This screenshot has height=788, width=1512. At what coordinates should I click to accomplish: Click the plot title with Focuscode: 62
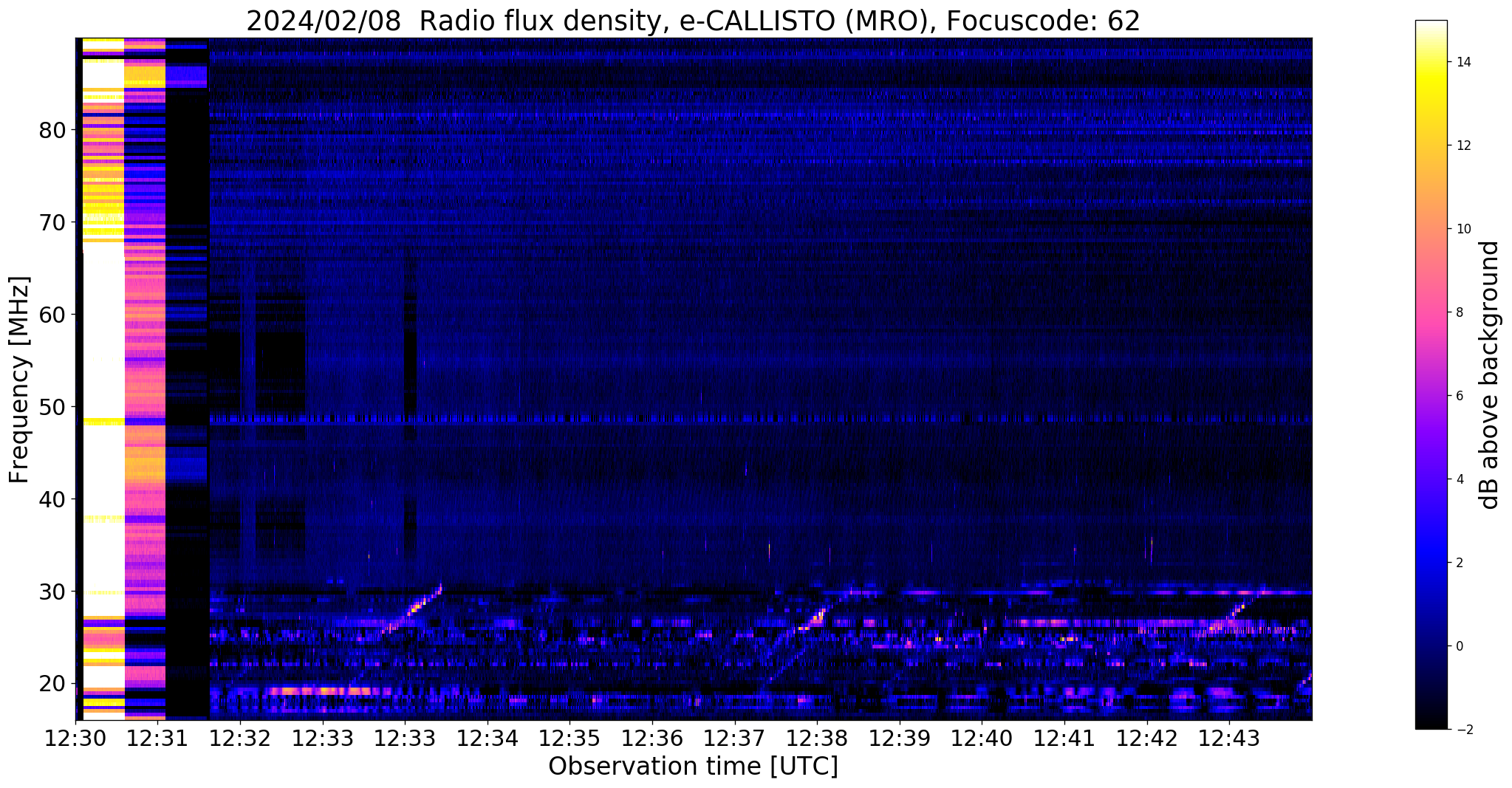pyautogui.click(x=693, y=21)
